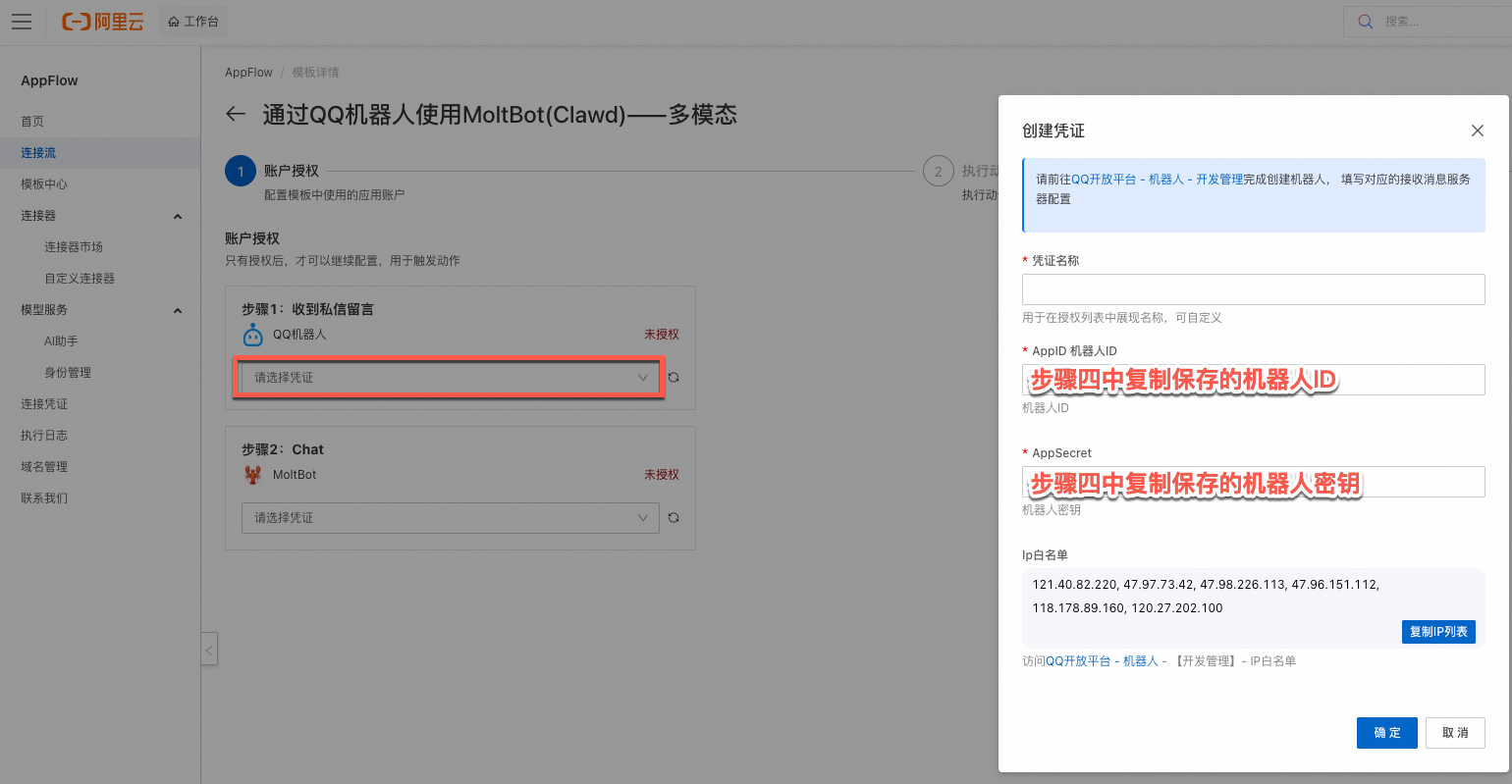
Task: Open 执行日志 sidebar item
Action: 44,436
